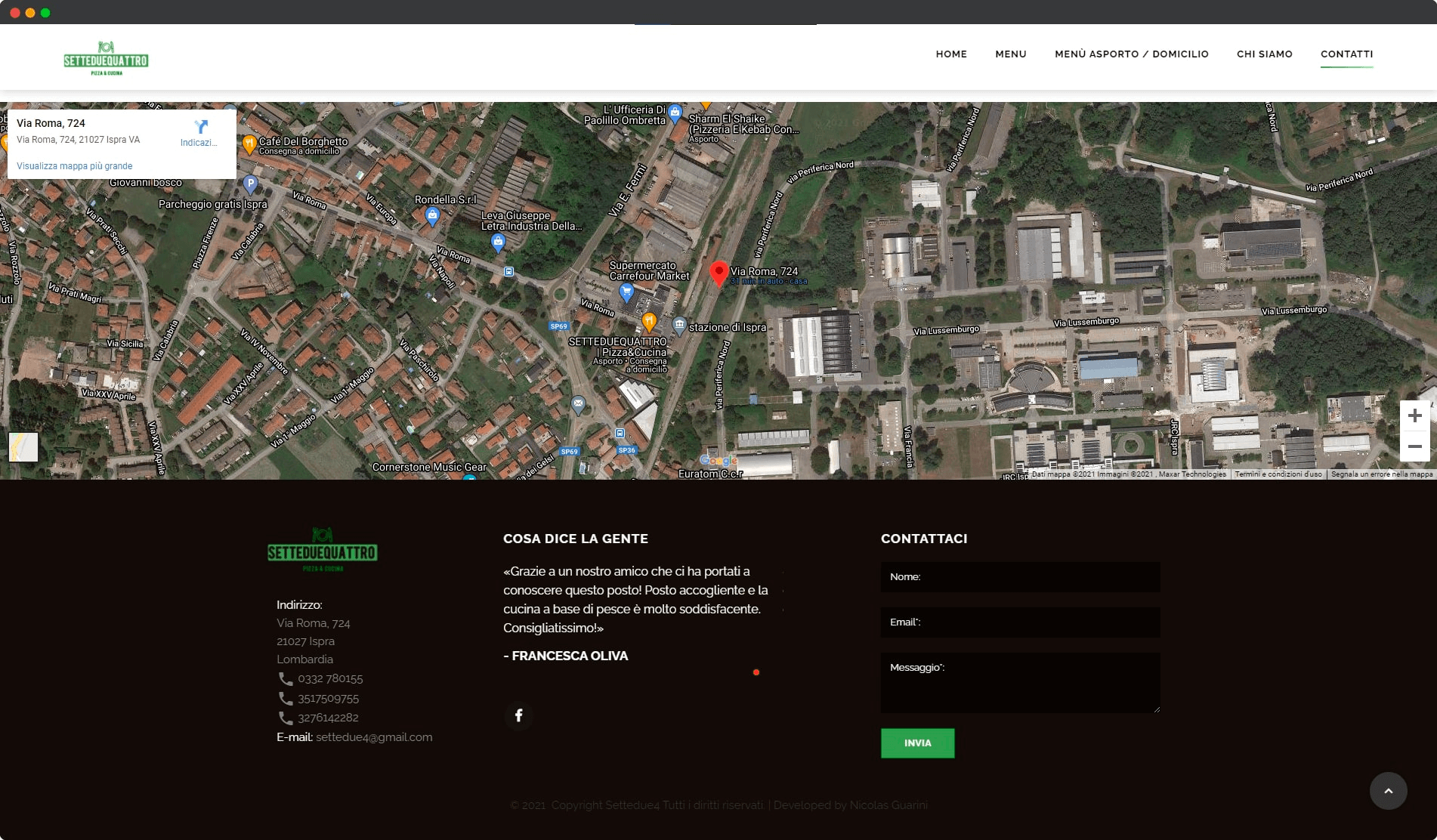Submit the form with INVIA button
The width and height of the screenshot is (1437, 840).
[917, 743]
